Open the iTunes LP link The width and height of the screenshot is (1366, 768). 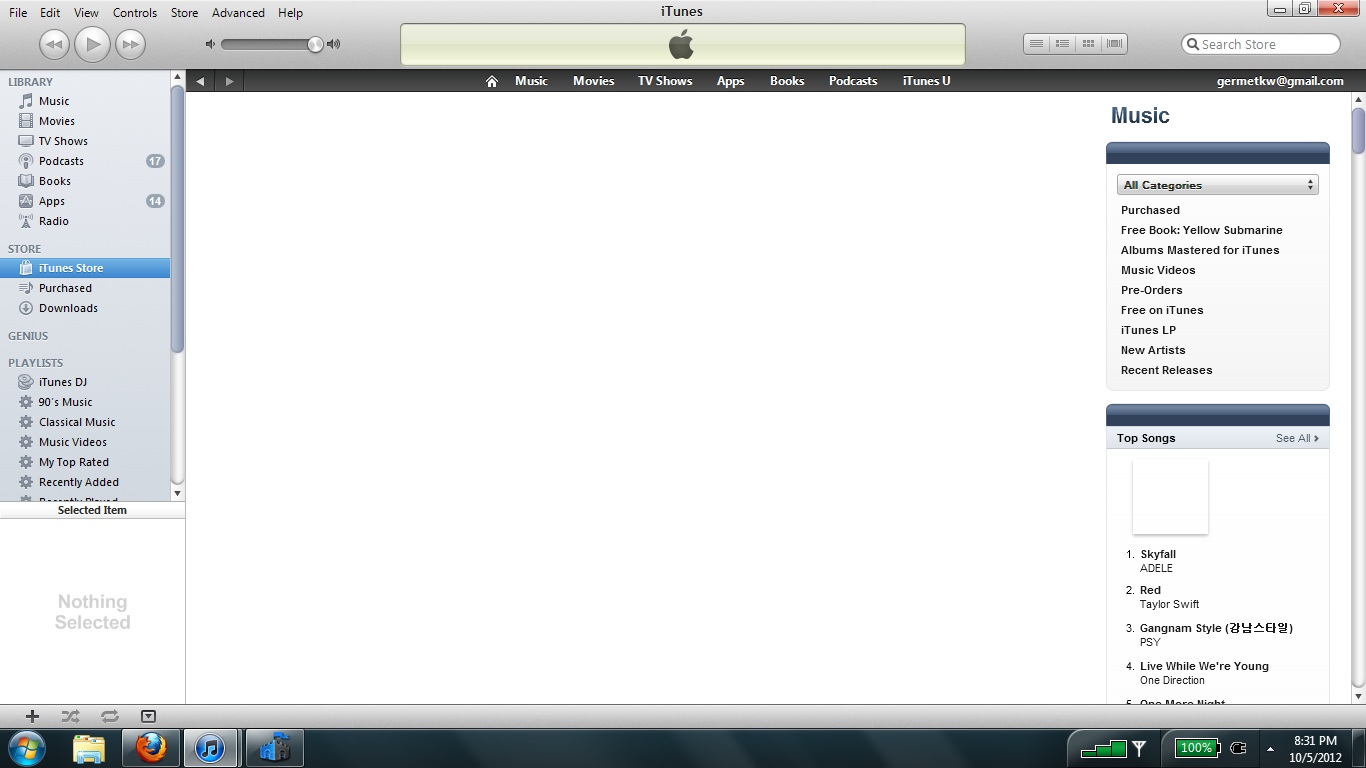pos(1148,330)
